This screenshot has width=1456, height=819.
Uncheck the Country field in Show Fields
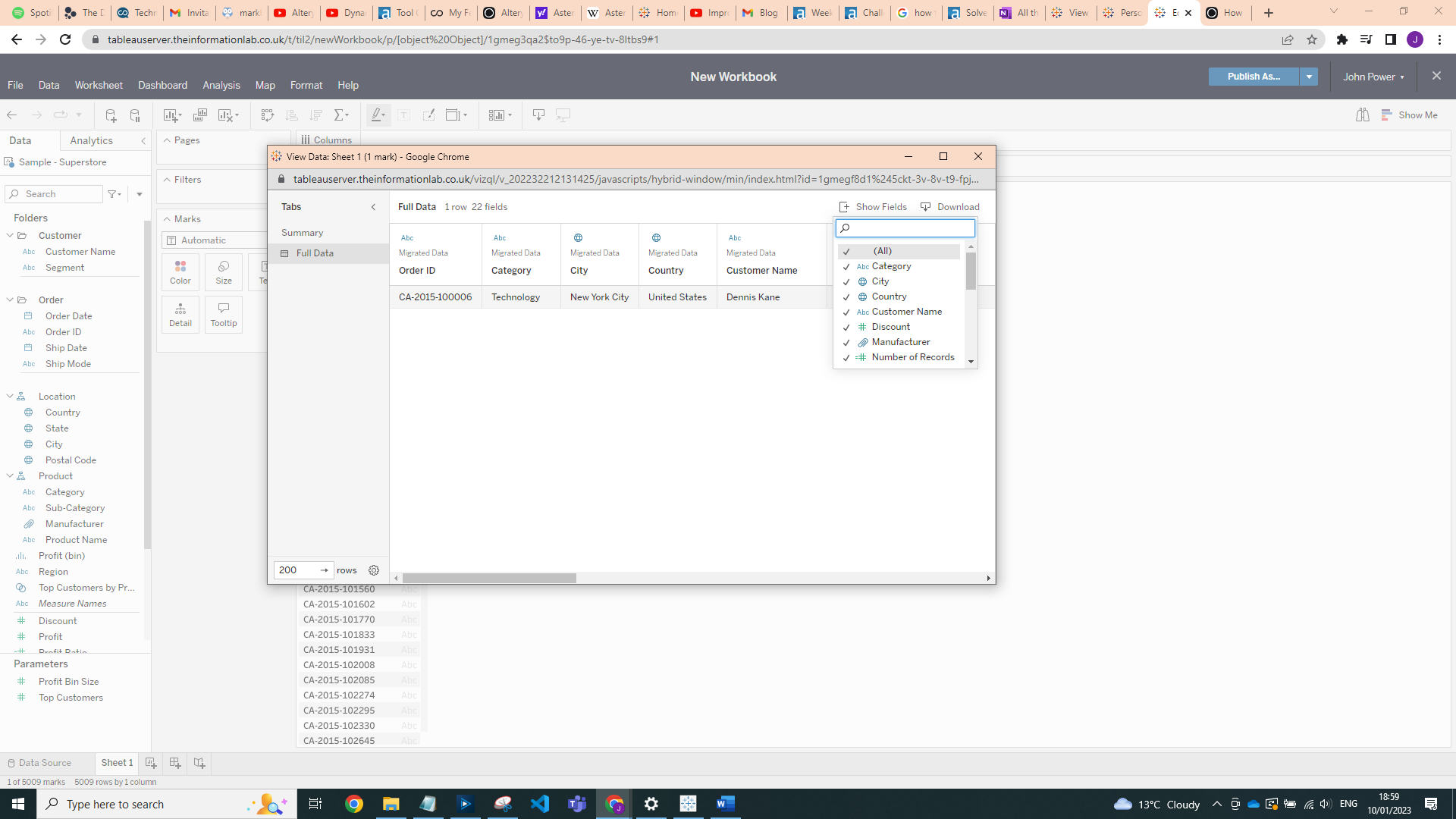(x=846, y=297)
